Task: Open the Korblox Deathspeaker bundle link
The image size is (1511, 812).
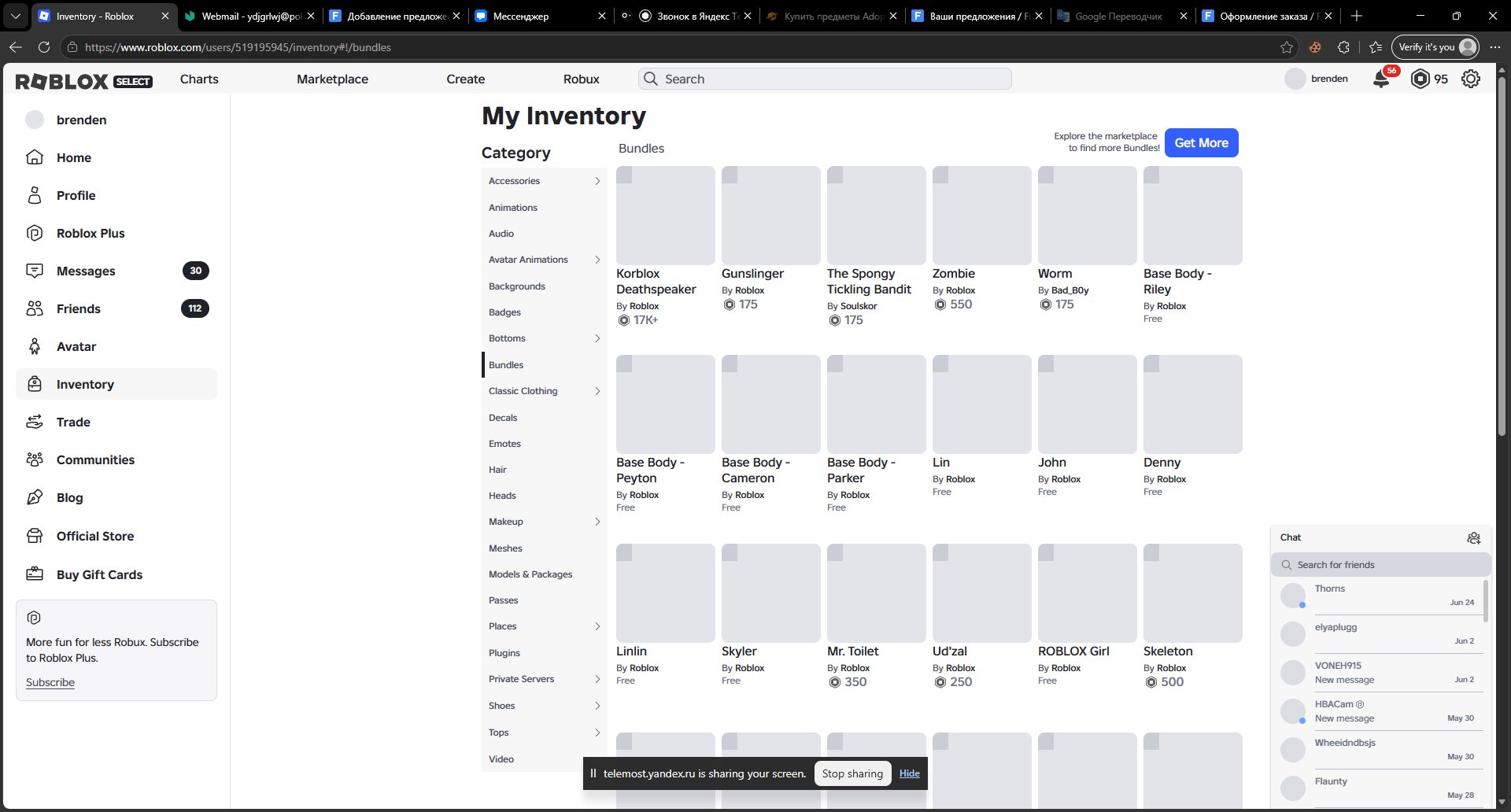Action: coord(656,282)
